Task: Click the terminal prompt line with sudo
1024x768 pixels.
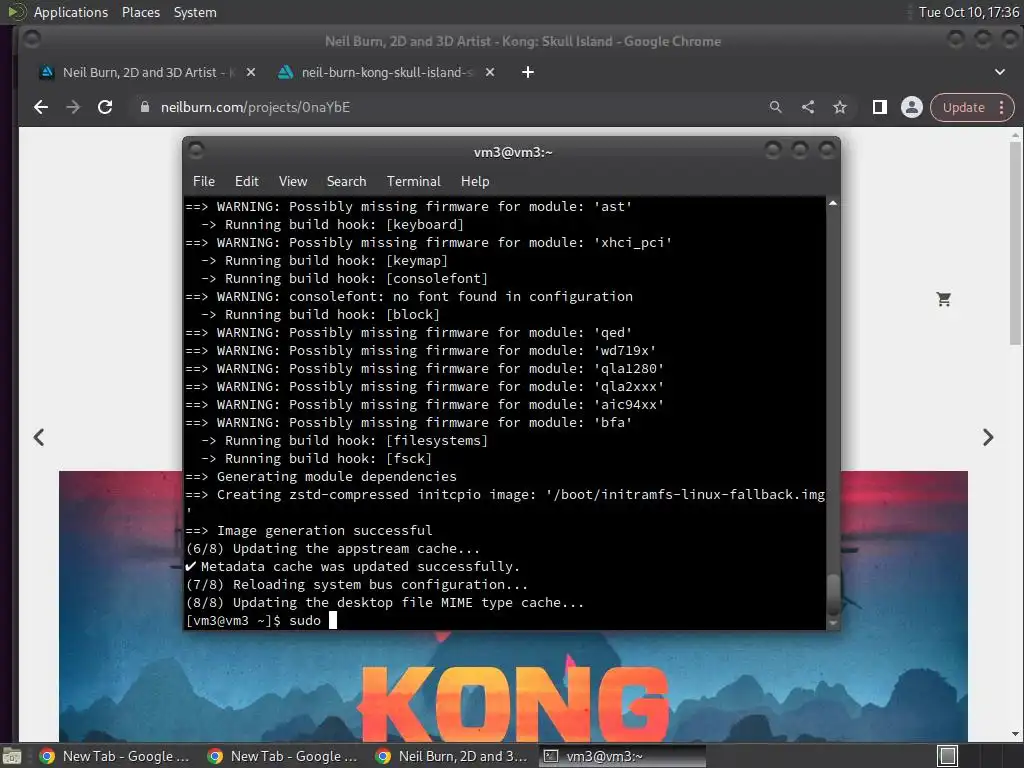Action: [x=261, y=620]
